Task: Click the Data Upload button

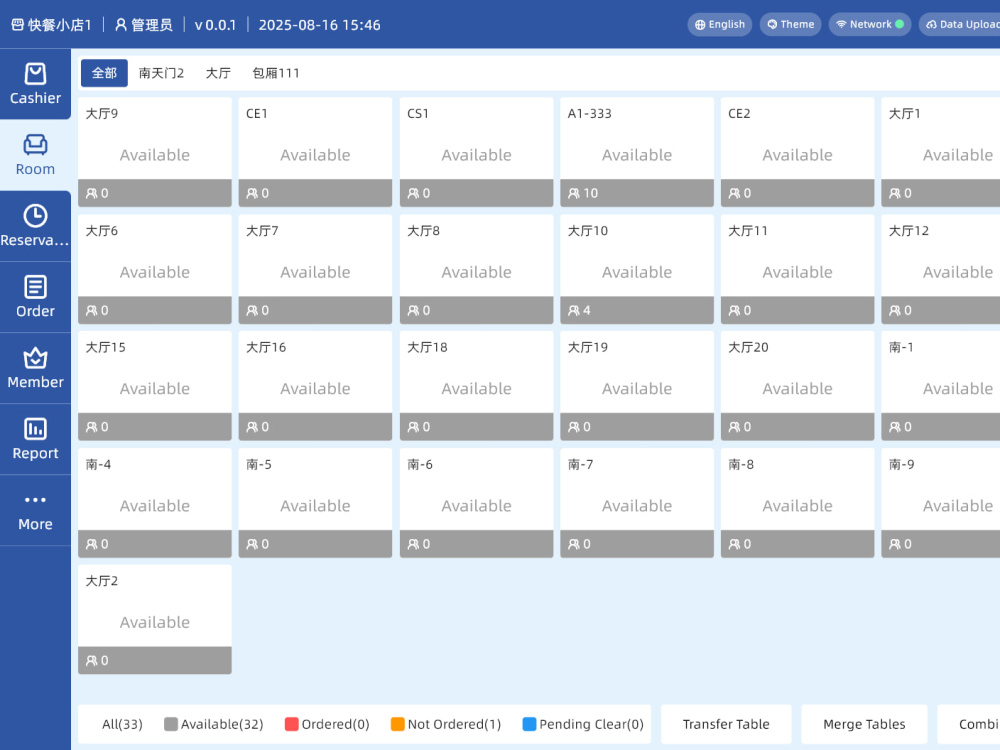Action: click(x=960, y=24)
